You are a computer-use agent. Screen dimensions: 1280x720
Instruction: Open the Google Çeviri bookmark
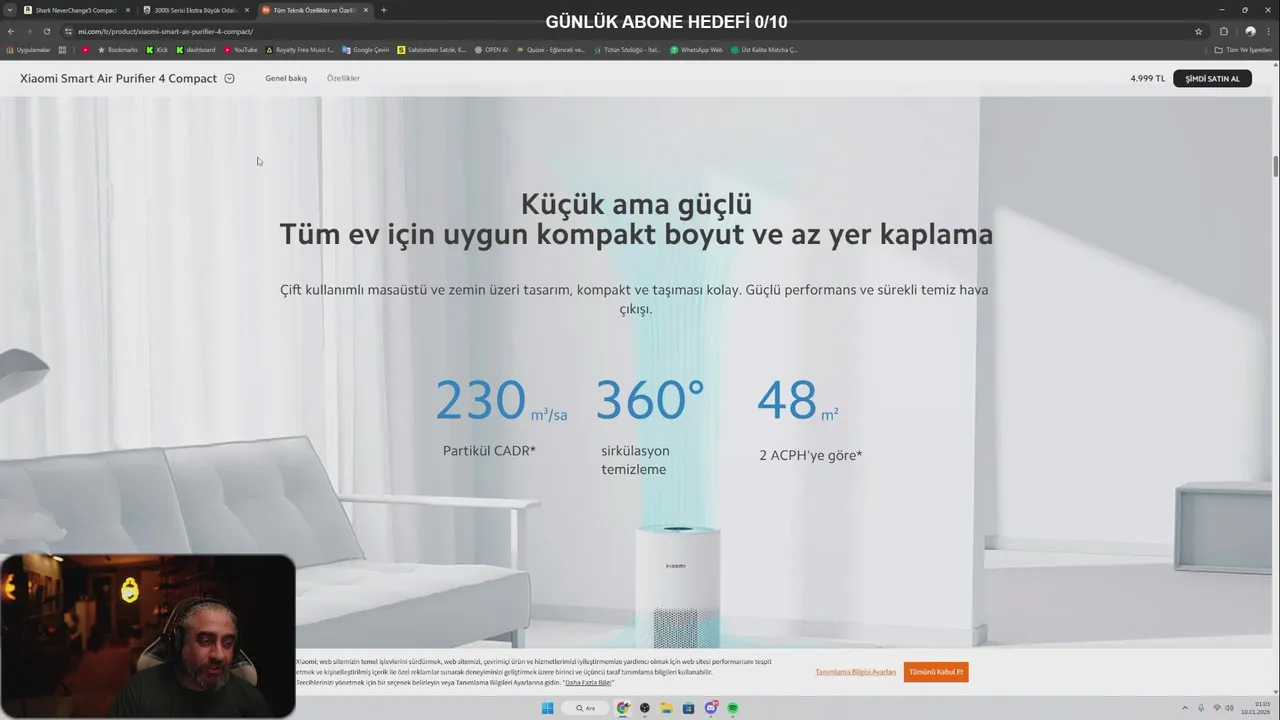[366, 50]
